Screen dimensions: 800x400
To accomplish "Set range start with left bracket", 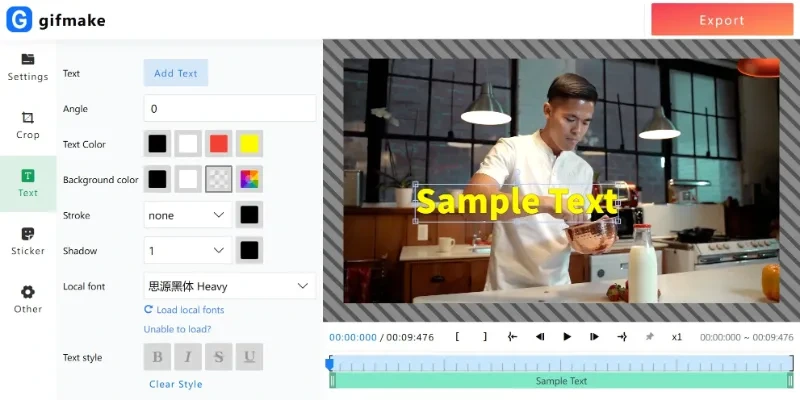I will (457, 337).
